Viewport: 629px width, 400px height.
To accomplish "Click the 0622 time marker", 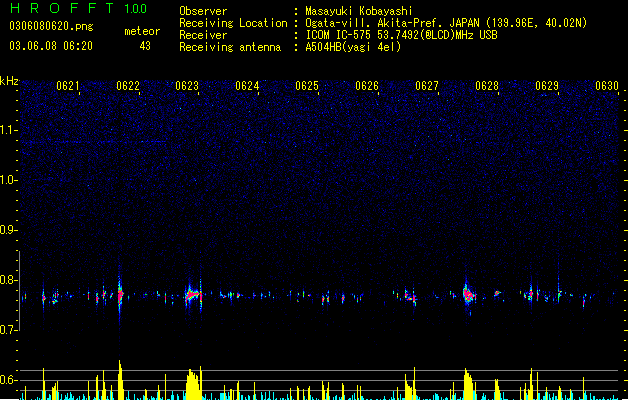I will pyautogui.click(x=128, y=86).
